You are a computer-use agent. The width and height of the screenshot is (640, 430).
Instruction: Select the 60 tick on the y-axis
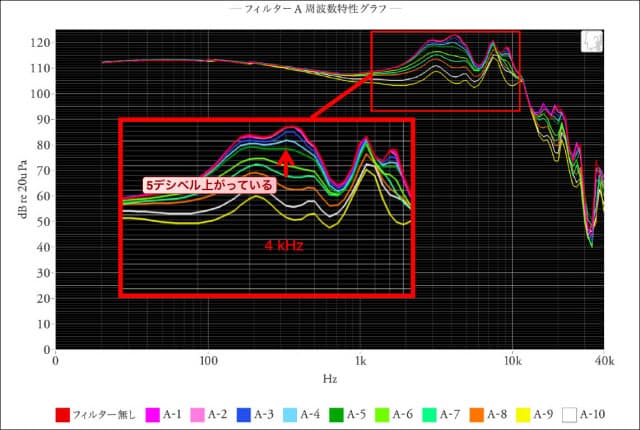43,196
